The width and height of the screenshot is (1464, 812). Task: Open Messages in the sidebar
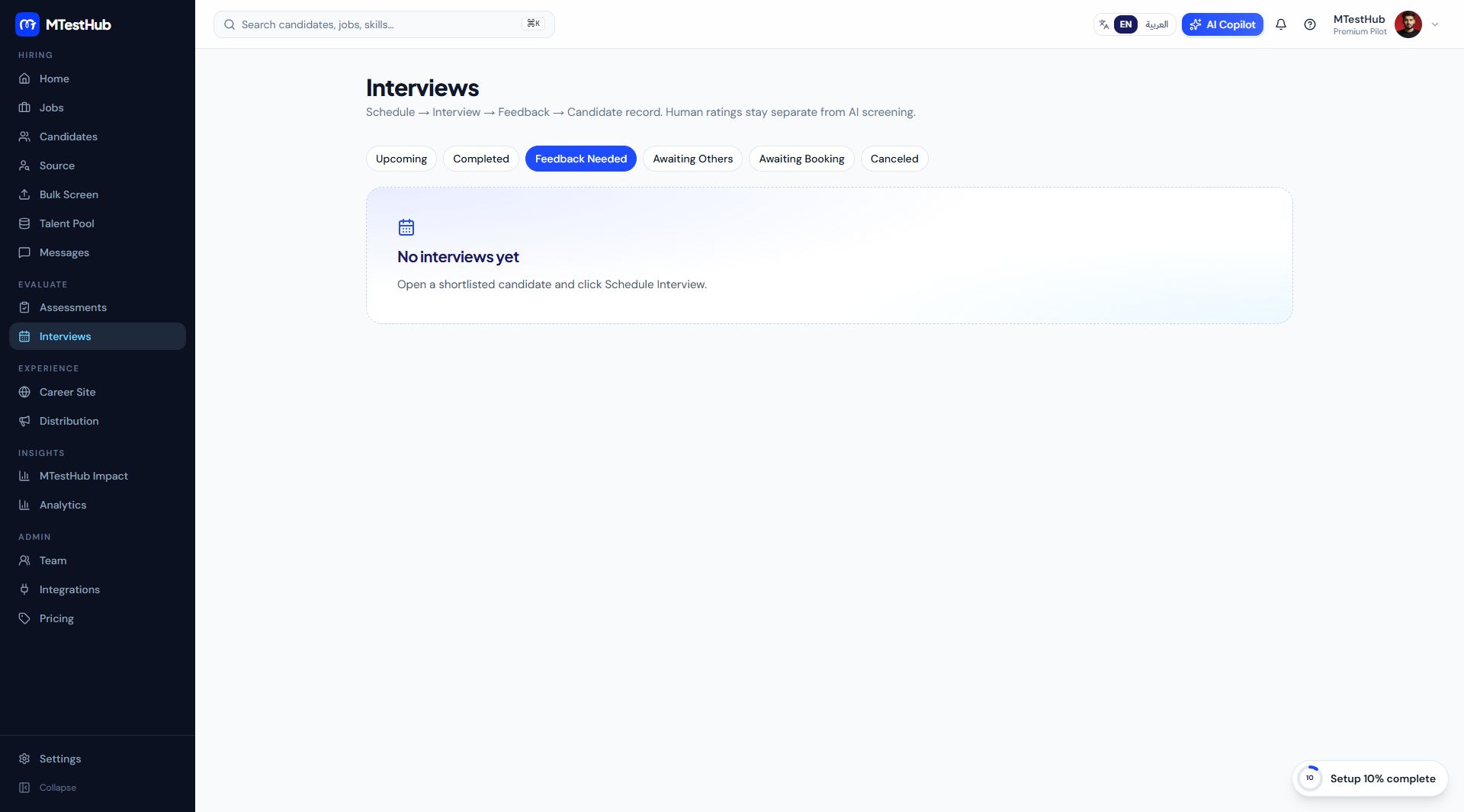pos(98,252)
